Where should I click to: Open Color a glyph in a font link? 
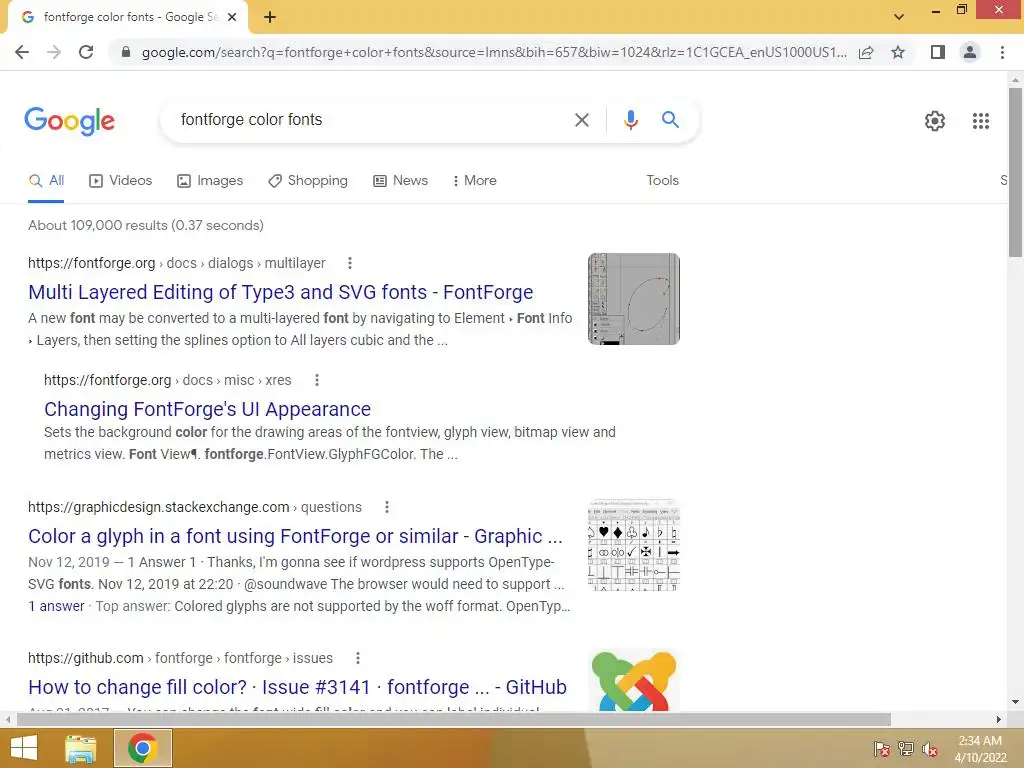[295, 536]
